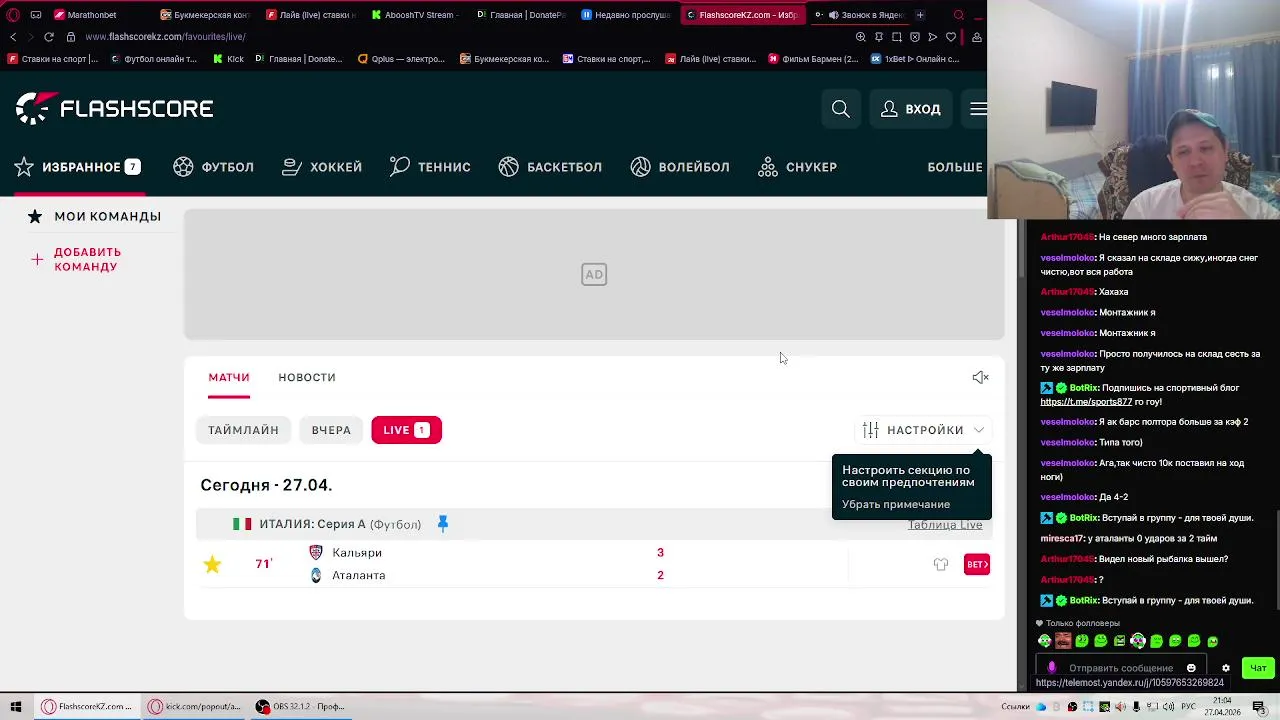Open ИТАЛИЯ: Серия А league header
1280x720 pixels.
point(340,524)
